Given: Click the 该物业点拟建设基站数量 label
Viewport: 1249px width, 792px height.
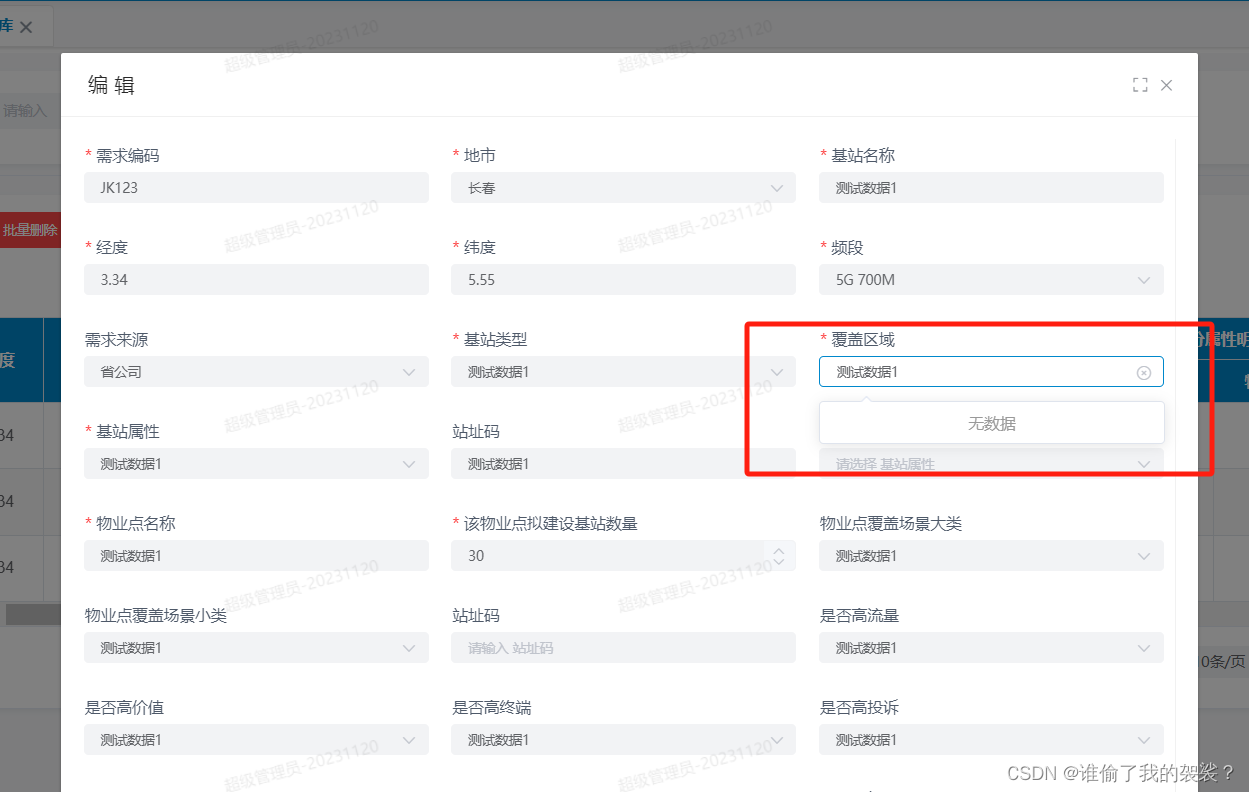Looking at the screenshot, I should (551, 524).
